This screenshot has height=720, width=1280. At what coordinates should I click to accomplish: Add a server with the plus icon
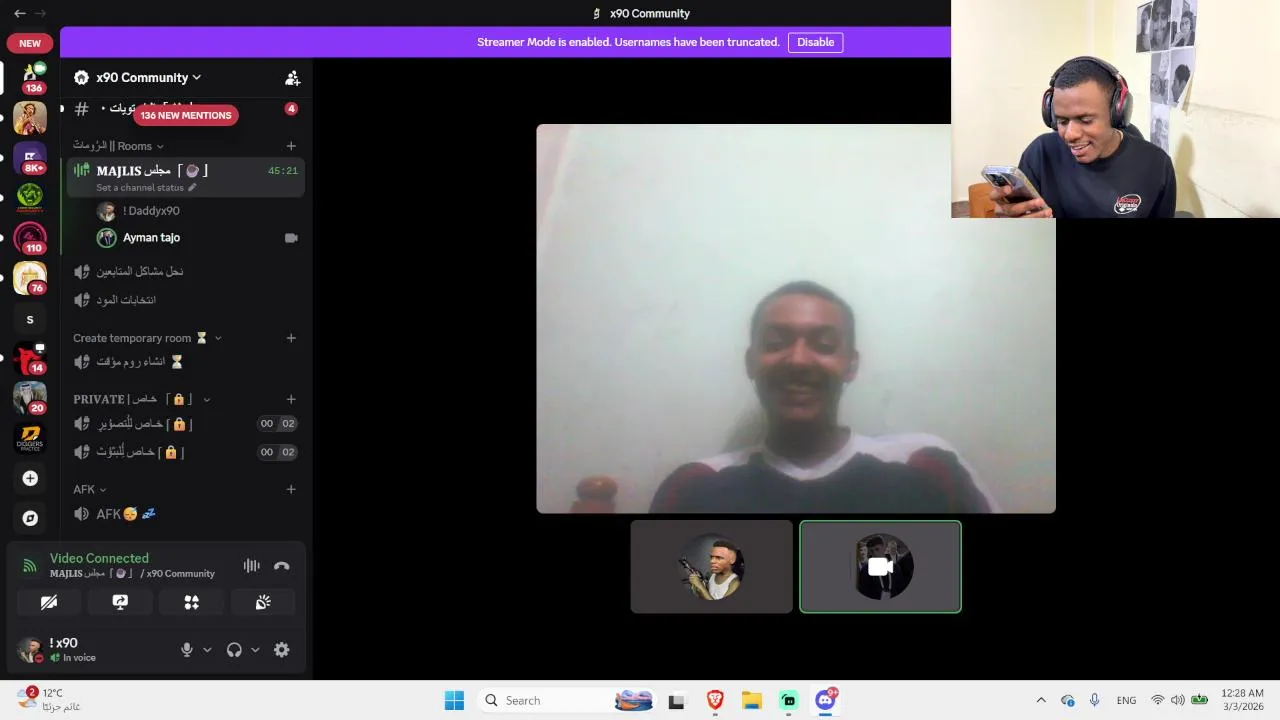(x=30, y=479)
